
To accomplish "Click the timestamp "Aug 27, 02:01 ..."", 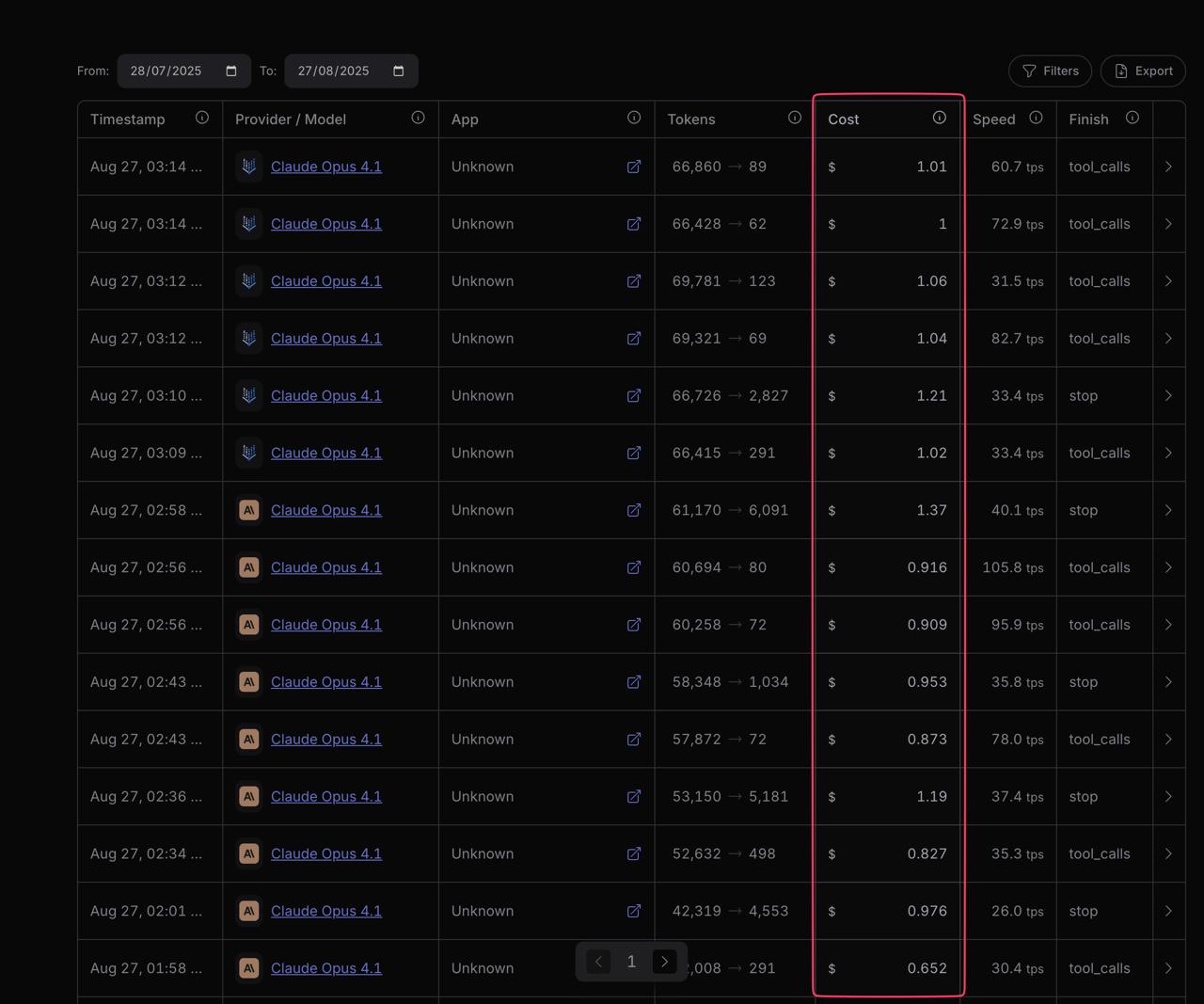I will [146, 911].
